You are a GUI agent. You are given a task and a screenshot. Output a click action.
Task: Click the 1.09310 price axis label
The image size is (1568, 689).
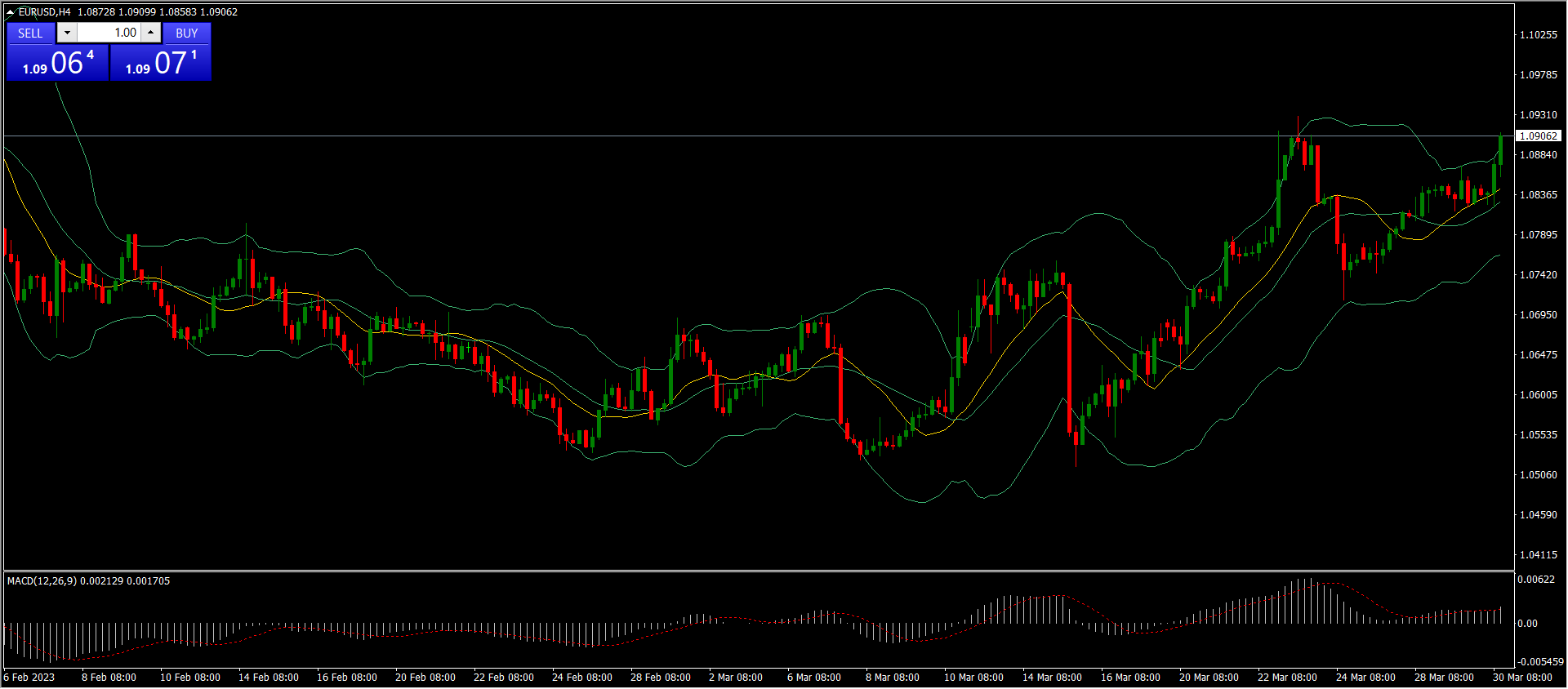1538,115
